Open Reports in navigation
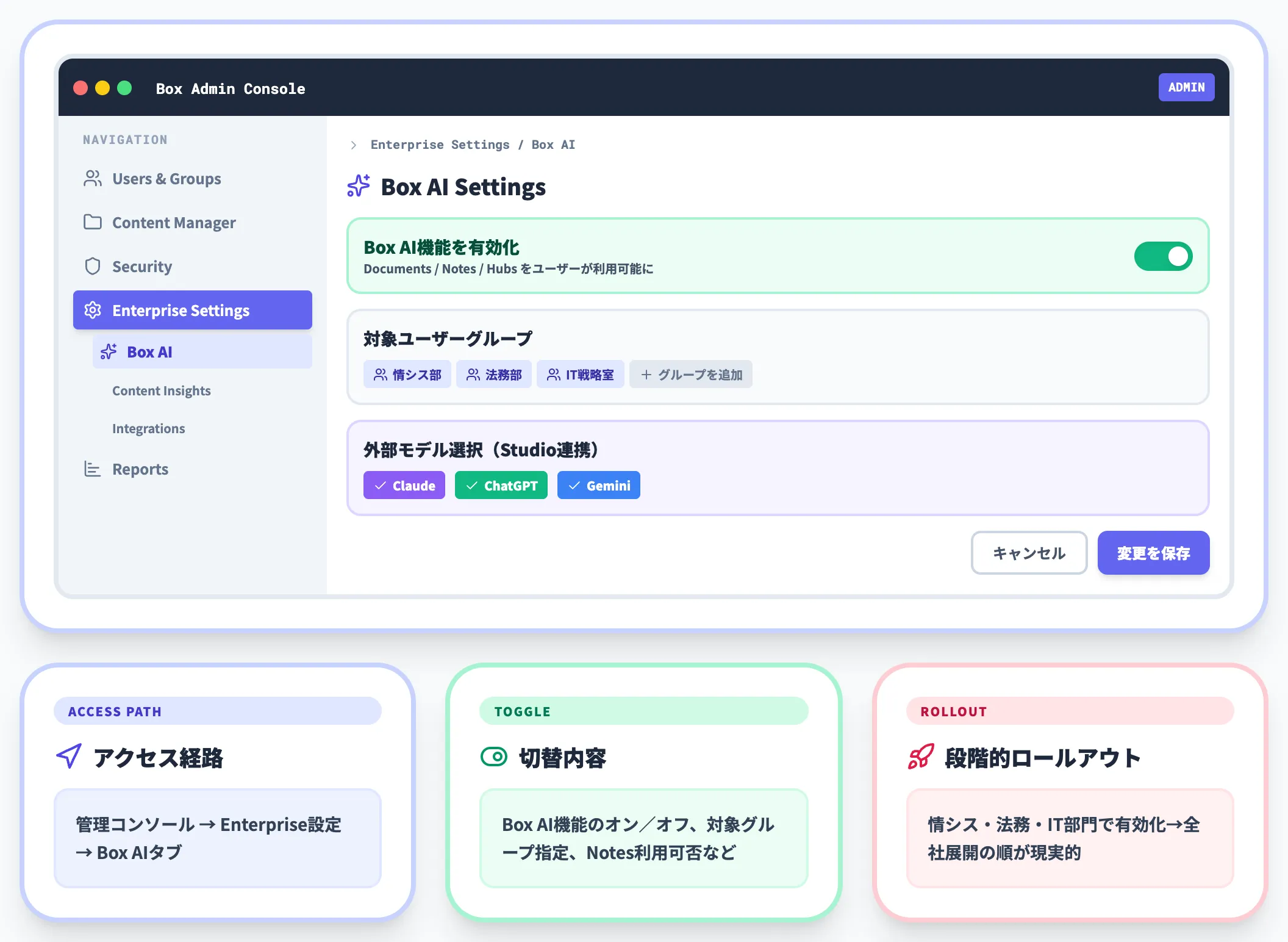 coord(193,469)
